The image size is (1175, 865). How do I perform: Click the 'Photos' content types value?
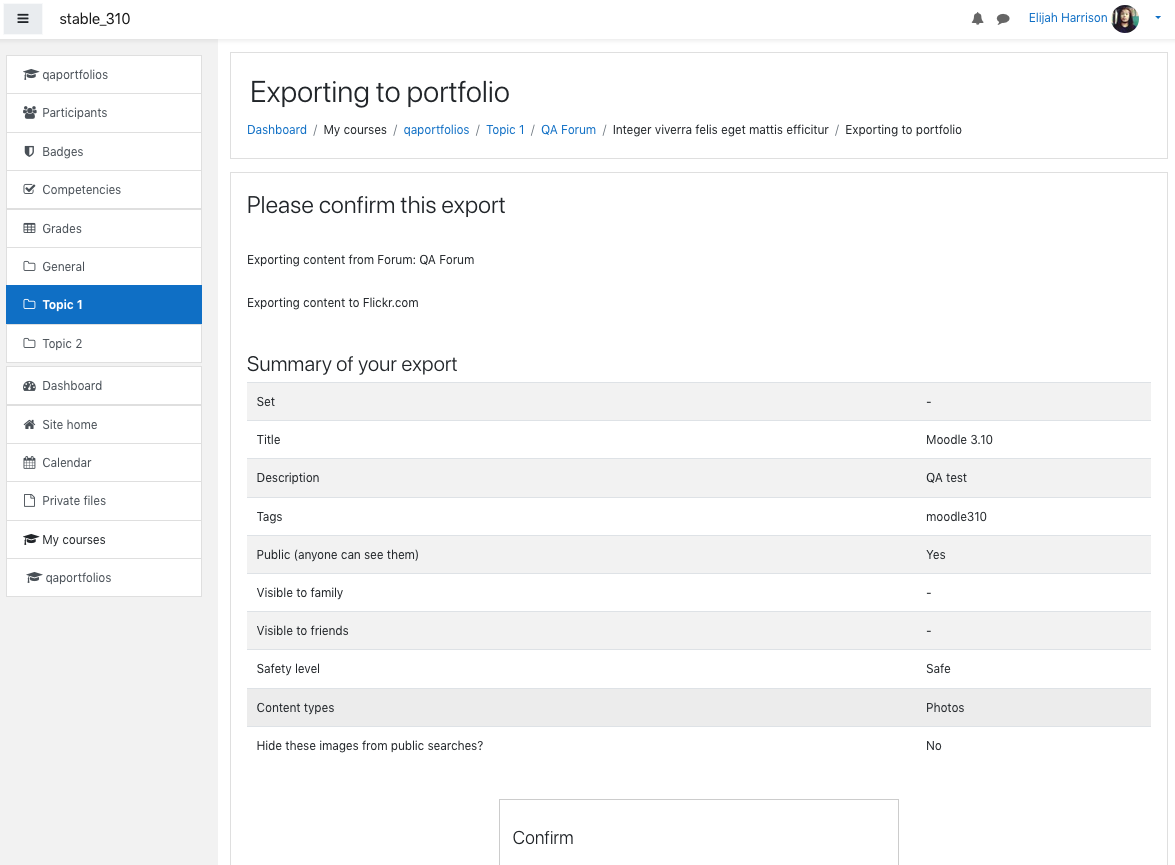pyautogui.click(x=944, y=708)
